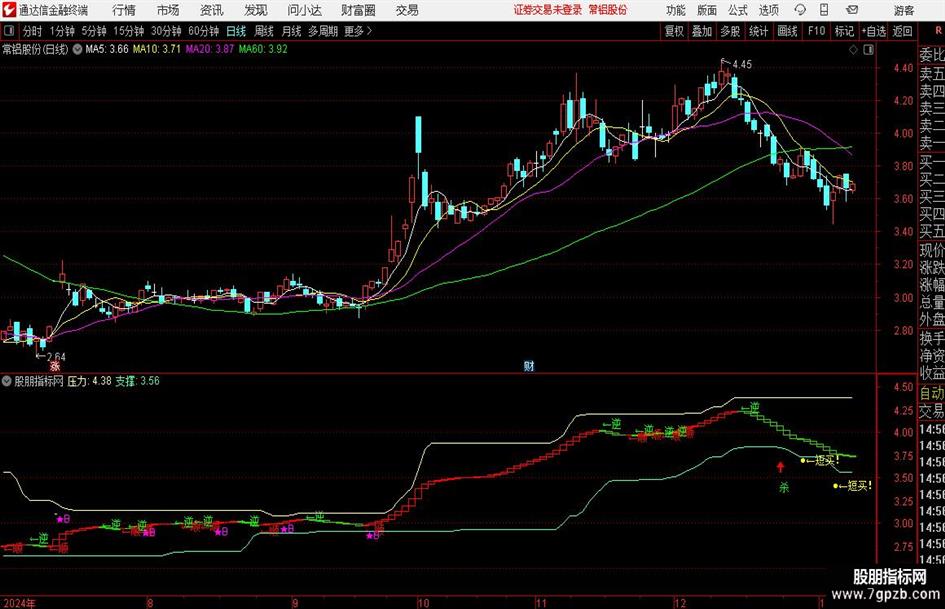Screen dimensions: 945x609
Task: Click the mobile phone icon
Action: pos(824,10)
